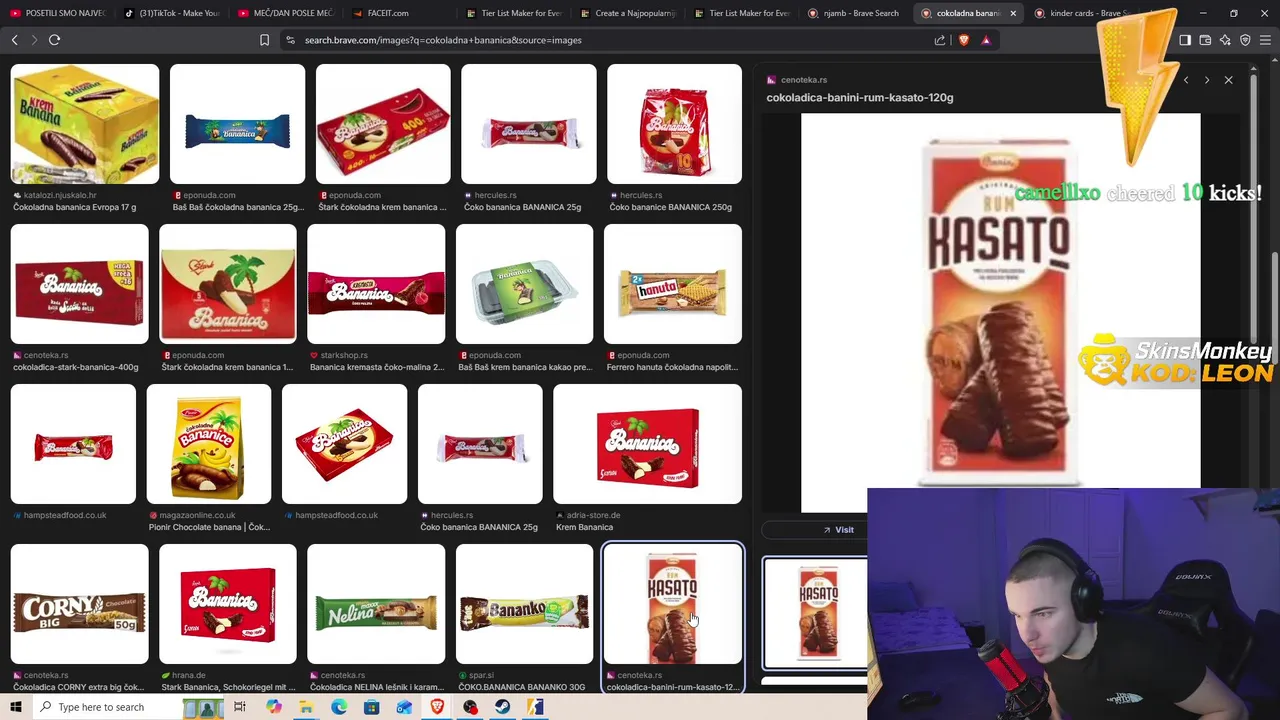Open Task View in the taskbar
Screen dimensions: 1280x720
(240, 707)
